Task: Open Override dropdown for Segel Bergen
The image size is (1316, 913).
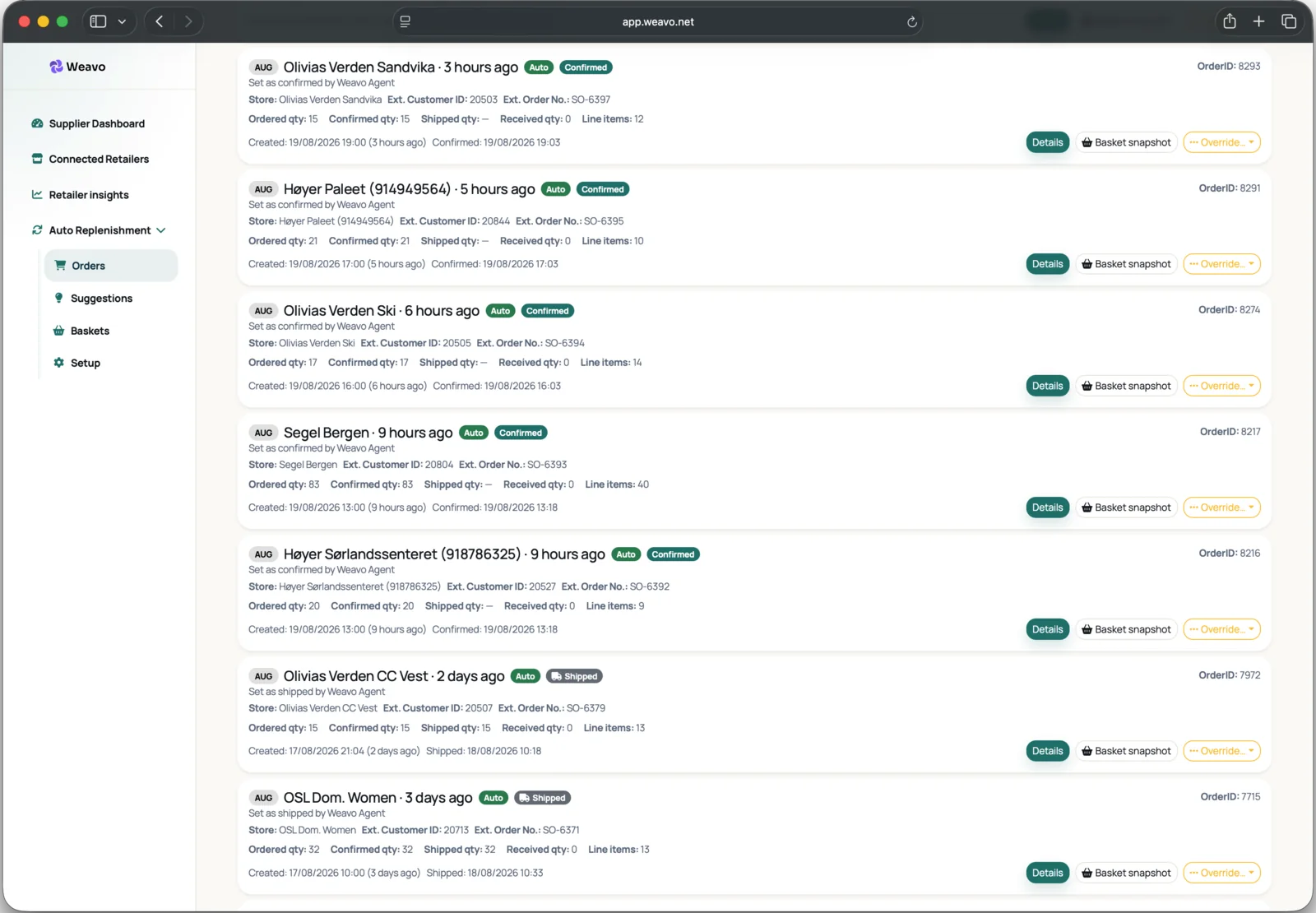Action: [1221, 507]
